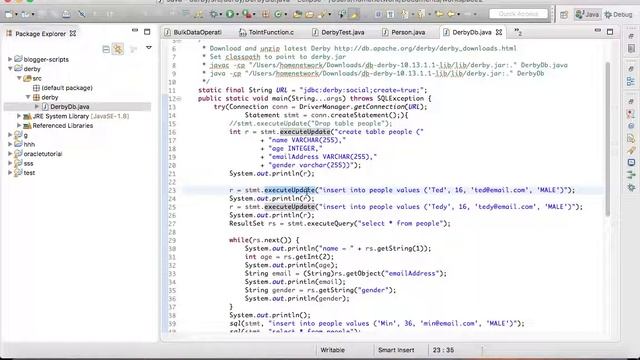
Task: Click the Open Type folder toolbar icon
Action: tap(297, 15)
